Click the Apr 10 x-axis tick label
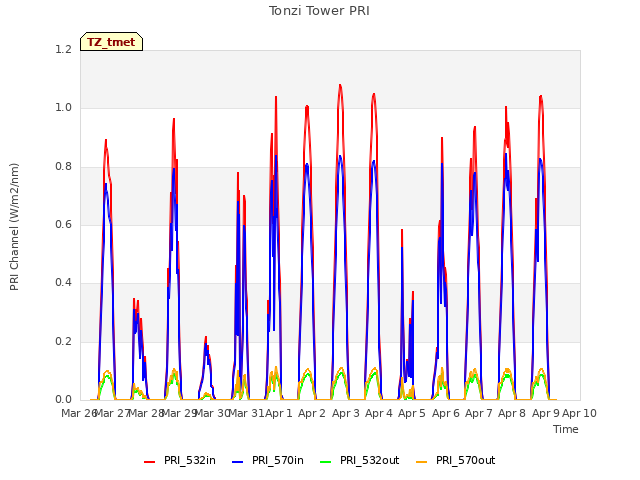Screen dimensions: 640x480 pyautogui.click(x=579, y=413)
